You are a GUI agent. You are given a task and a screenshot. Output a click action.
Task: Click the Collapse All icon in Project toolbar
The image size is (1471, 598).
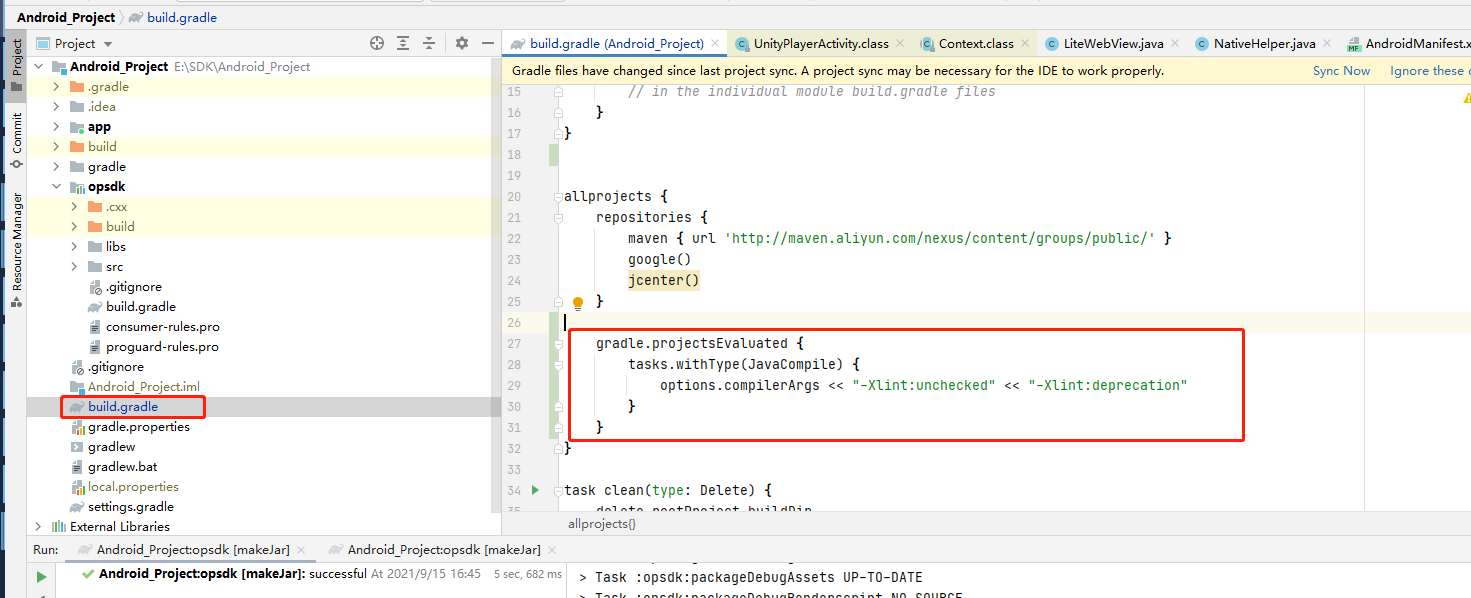point(429,44)
